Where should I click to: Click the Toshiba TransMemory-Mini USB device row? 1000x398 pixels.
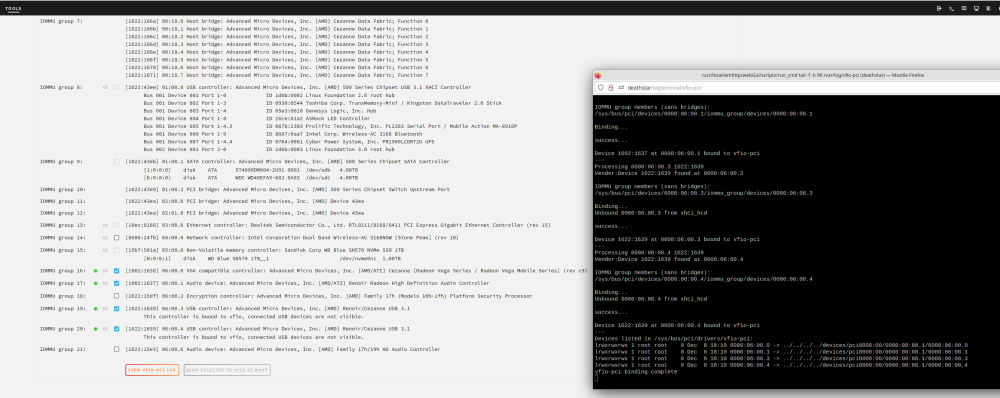click(x=323, y=103)
